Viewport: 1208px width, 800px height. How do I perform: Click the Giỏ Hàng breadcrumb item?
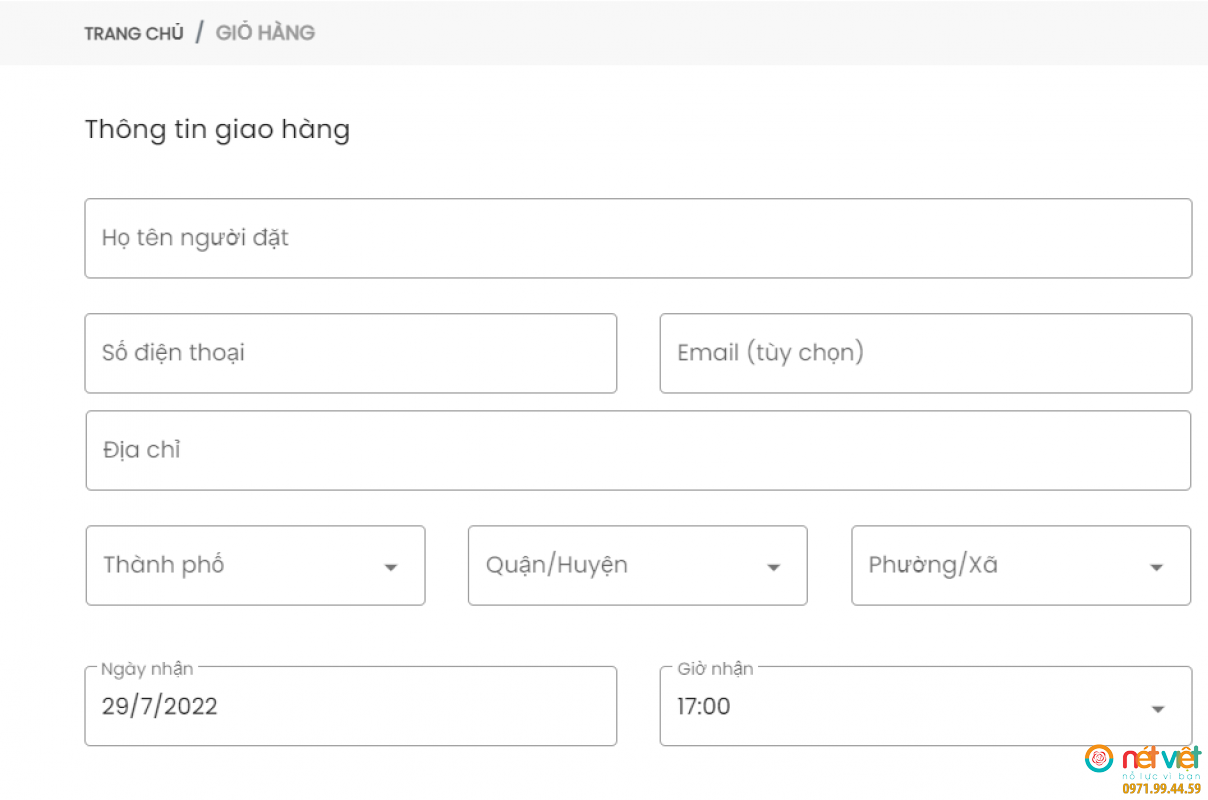[265, 33]
